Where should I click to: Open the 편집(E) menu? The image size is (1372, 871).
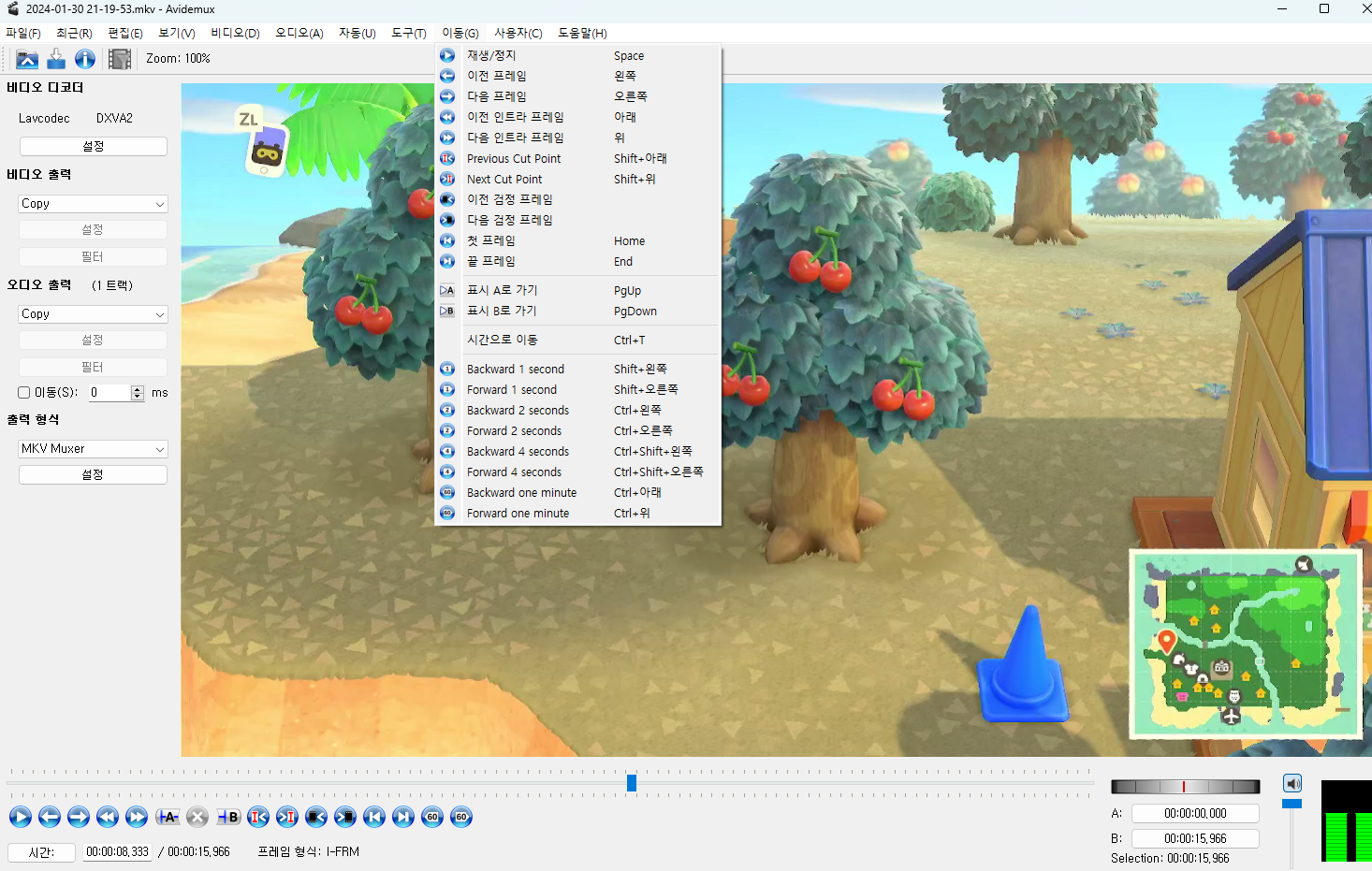125,33
